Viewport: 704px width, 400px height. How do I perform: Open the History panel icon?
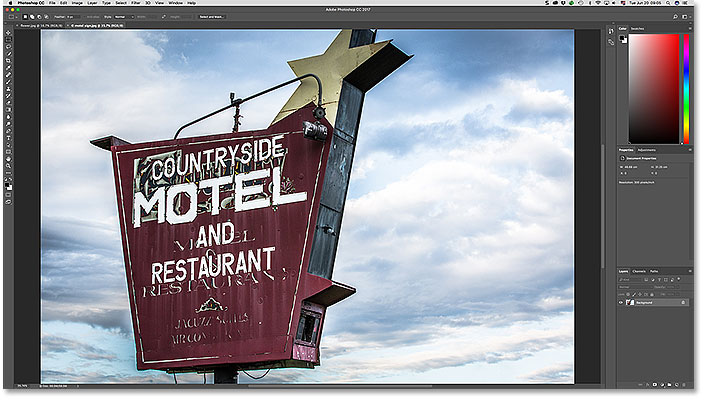(x=611, y=31)
